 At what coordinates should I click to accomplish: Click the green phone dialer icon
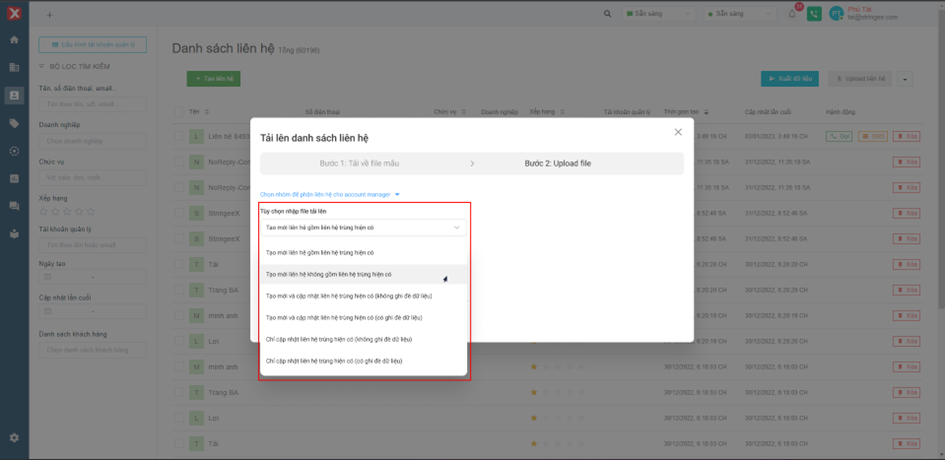(x=814, y=14)
